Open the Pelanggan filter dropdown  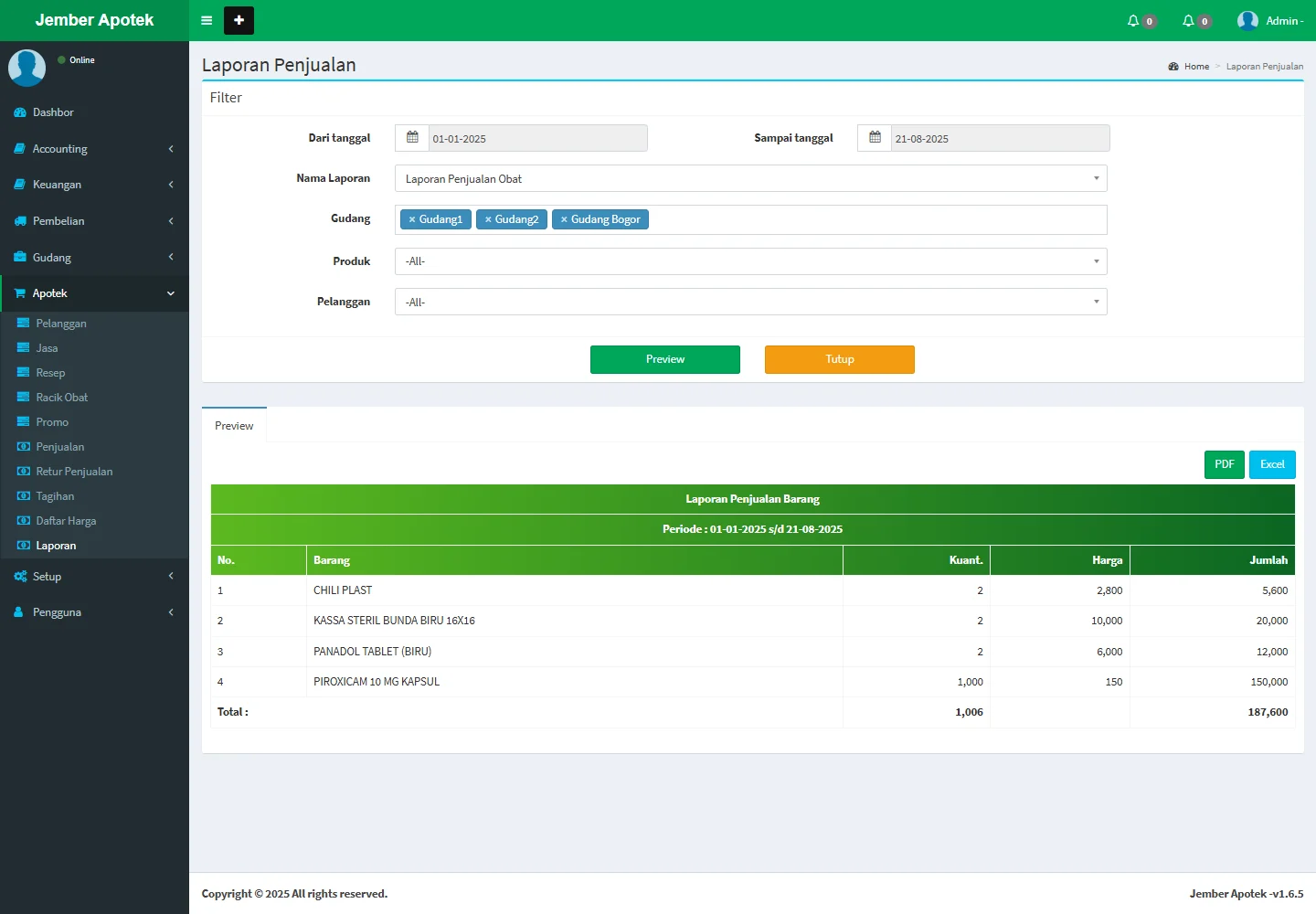(750, 302)
